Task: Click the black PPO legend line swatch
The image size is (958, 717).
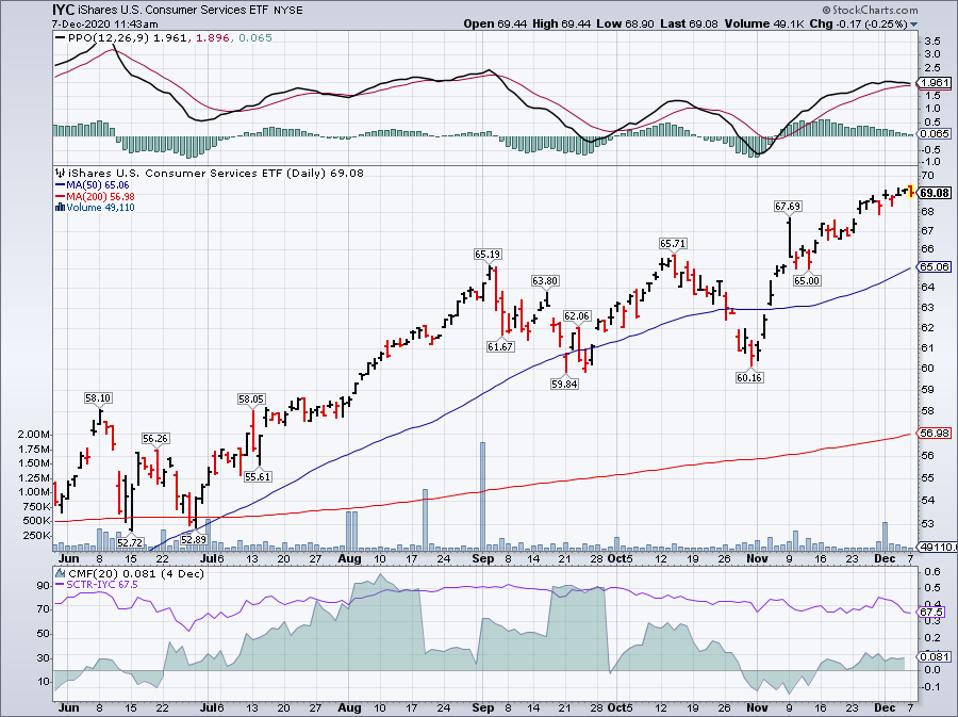Action: coord(60,38)
